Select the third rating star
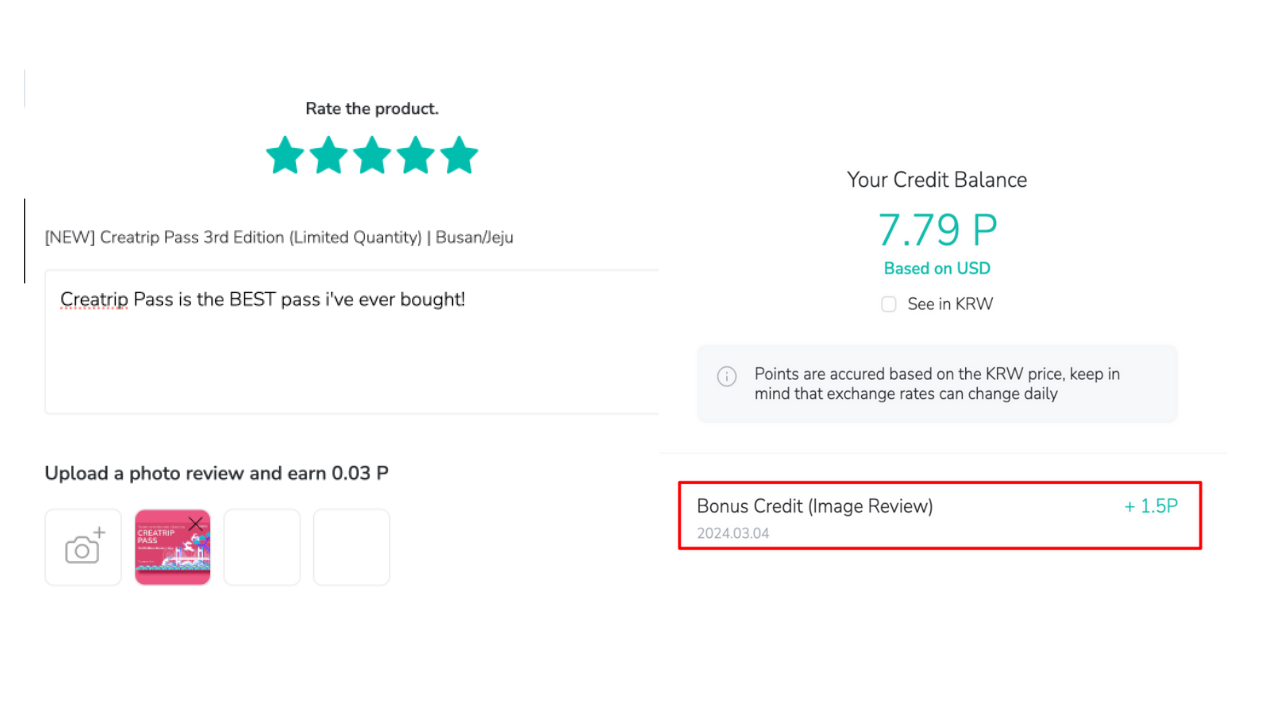Screen dimensions: 1280x720 [372, 155]
